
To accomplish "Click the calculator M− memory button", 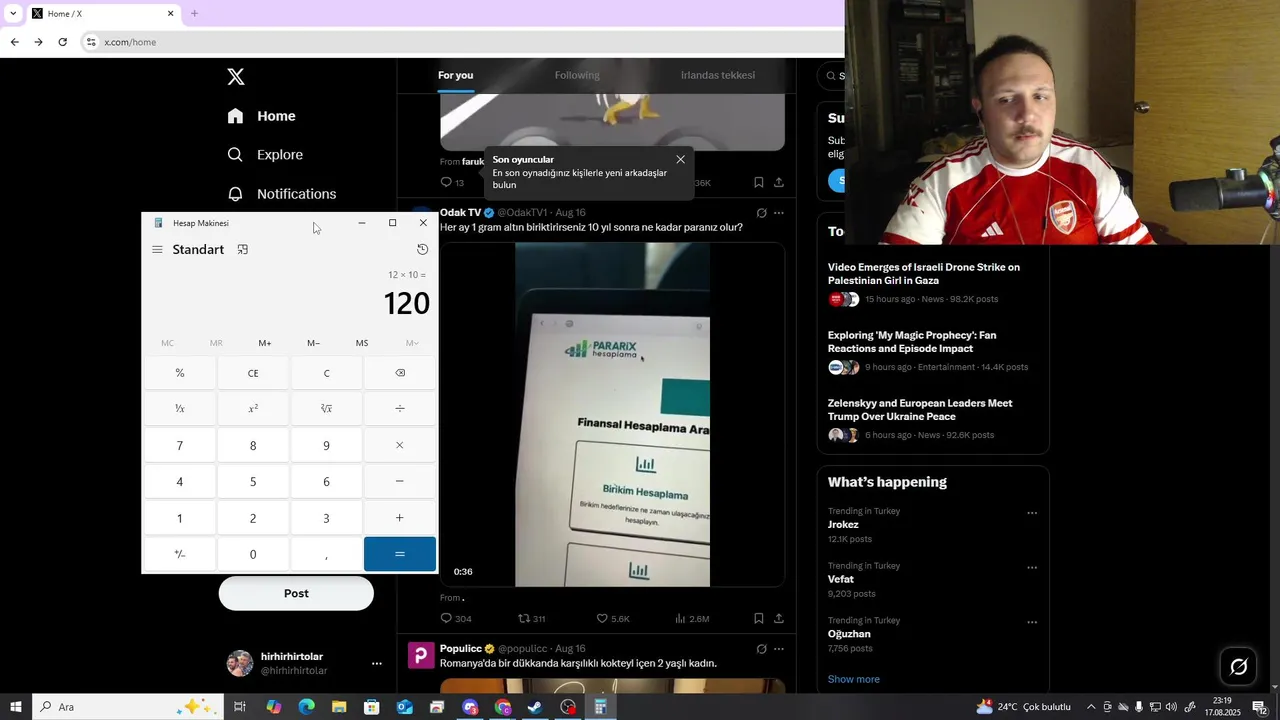I will point(314,343).
